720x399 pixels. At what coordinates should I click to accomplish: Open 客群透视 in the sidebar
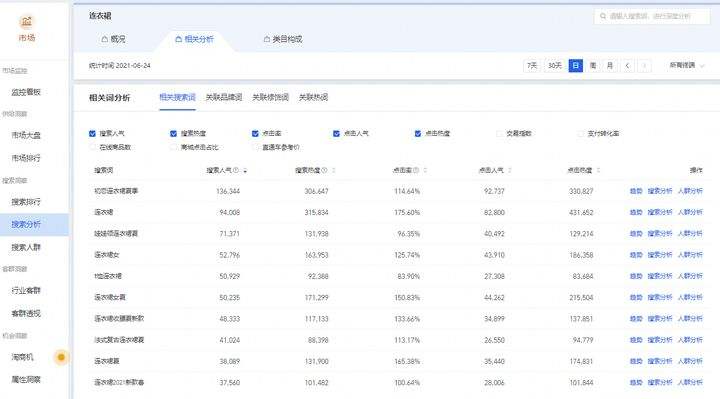pyautogui.click(x=26, y=314)
